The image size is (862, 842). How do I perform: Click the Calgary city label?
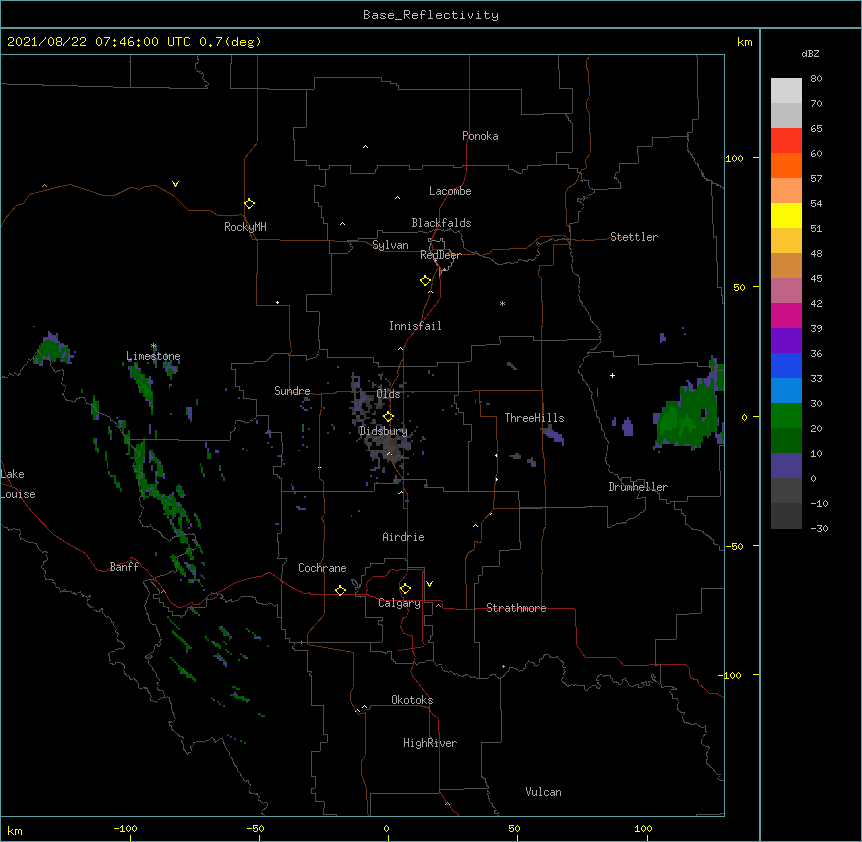pos(399,603)
